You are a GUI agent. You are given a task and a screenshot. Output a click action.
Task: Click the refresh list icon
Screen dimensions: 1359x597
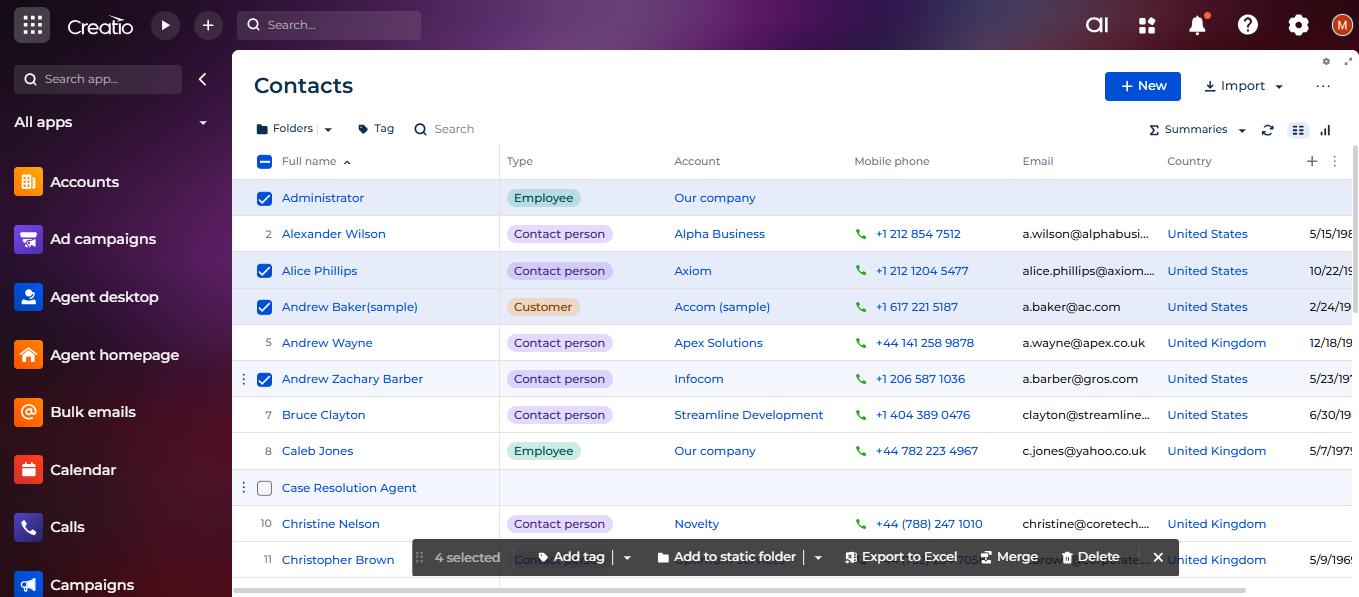1268,130
